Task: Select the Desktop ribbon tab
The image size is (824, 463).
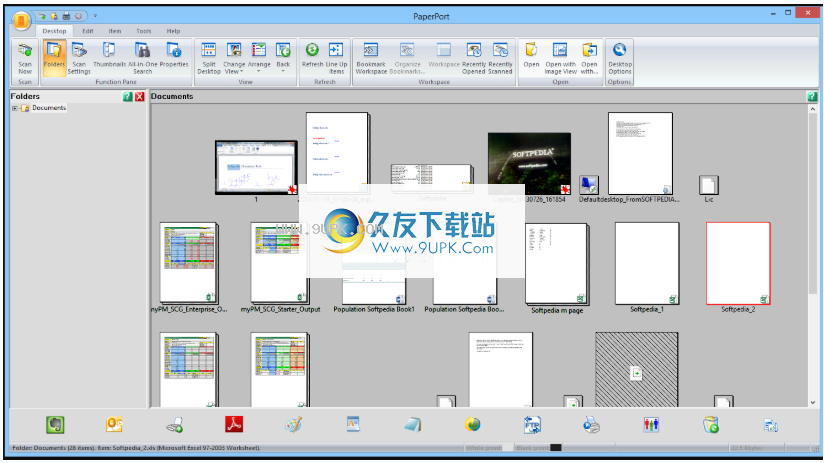Action: point(54,31)
